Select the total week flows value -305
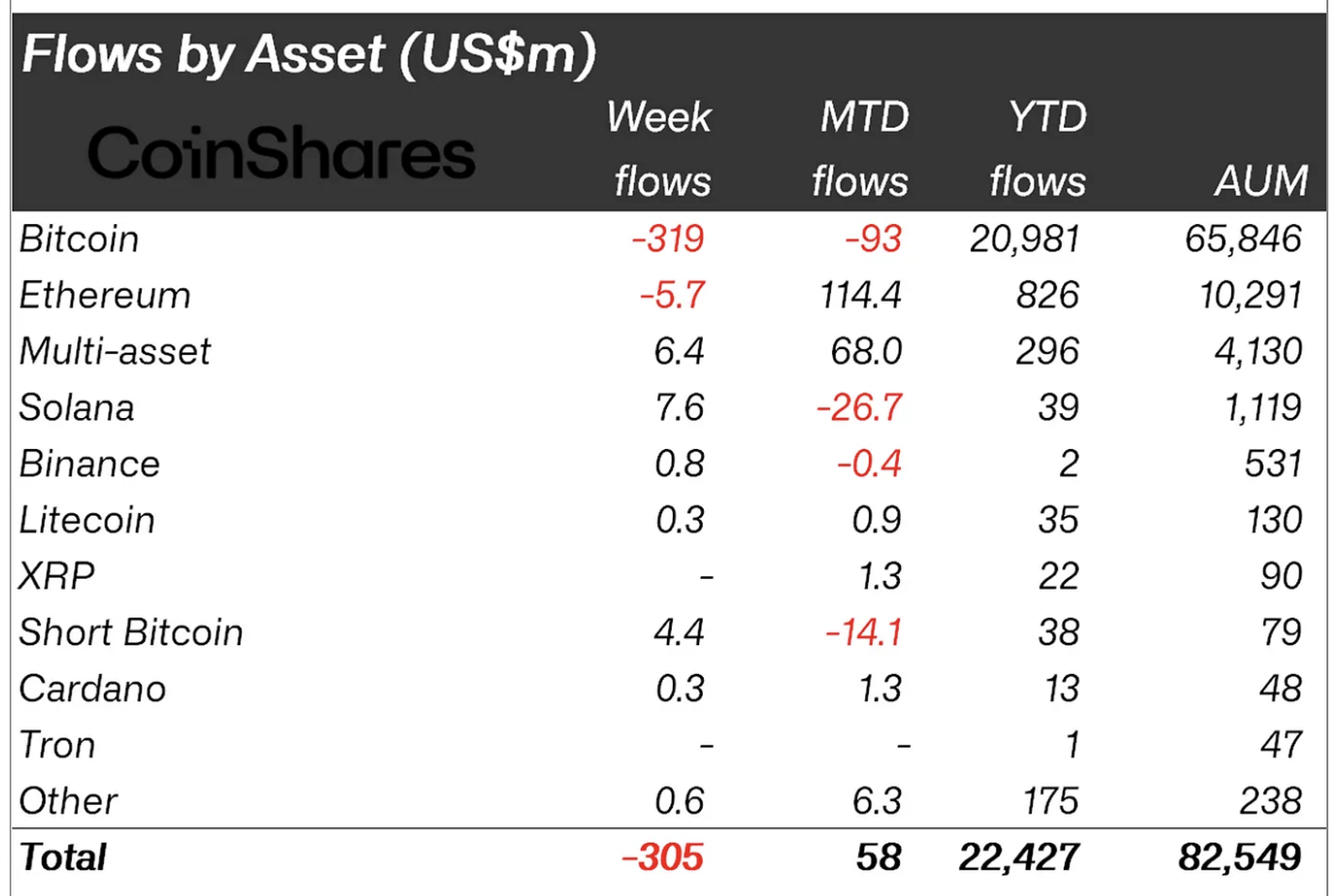Screen dimensions: 1340x896 662,858
